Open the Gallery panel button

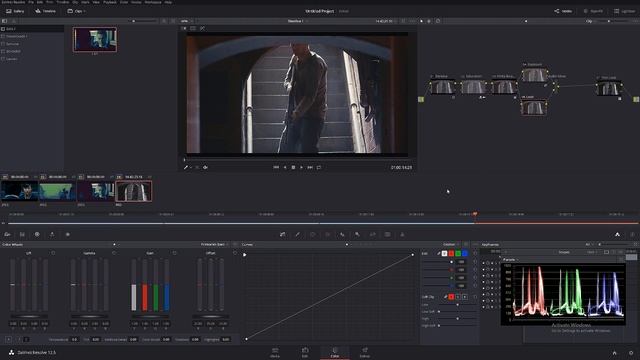[x=15, y=11]
